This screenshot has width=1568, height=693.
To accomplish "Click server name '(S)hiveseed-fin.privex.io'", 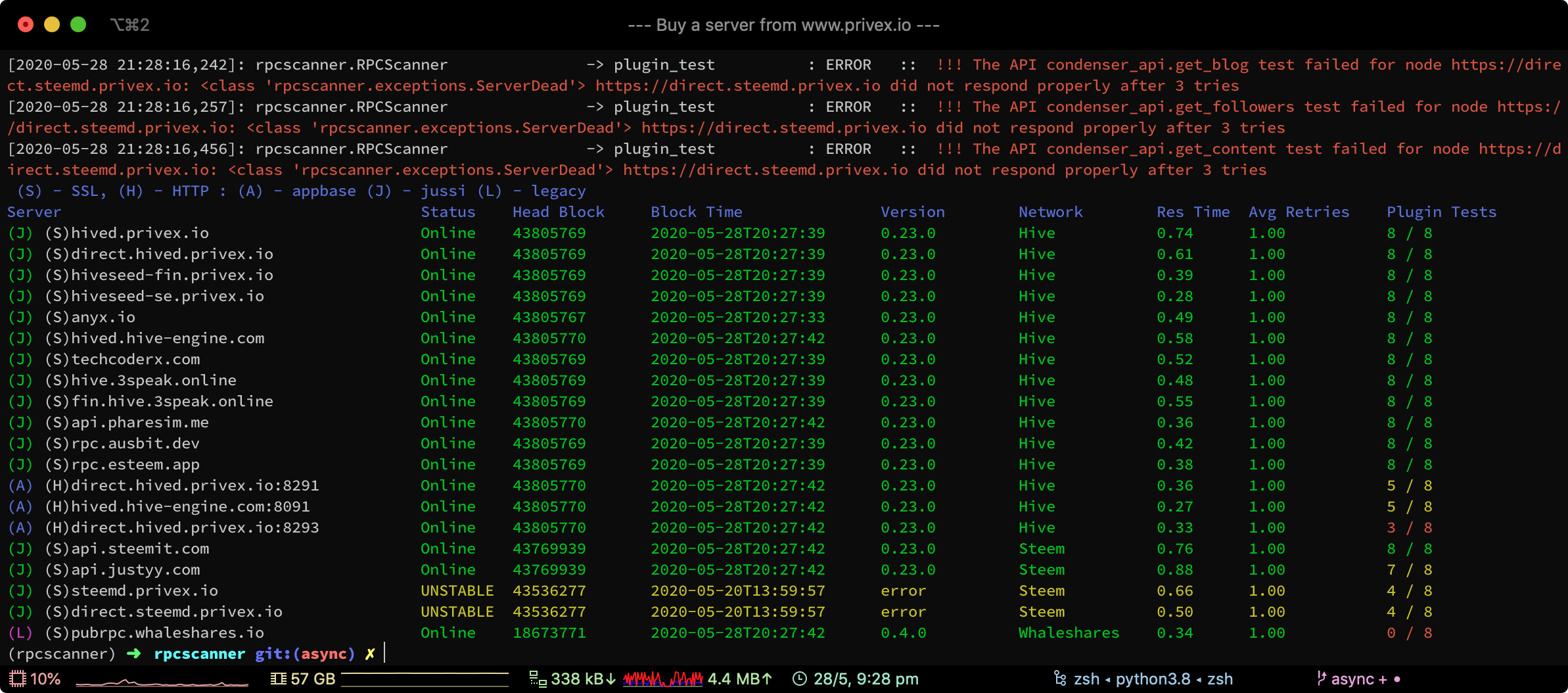I will coord(159,275).
